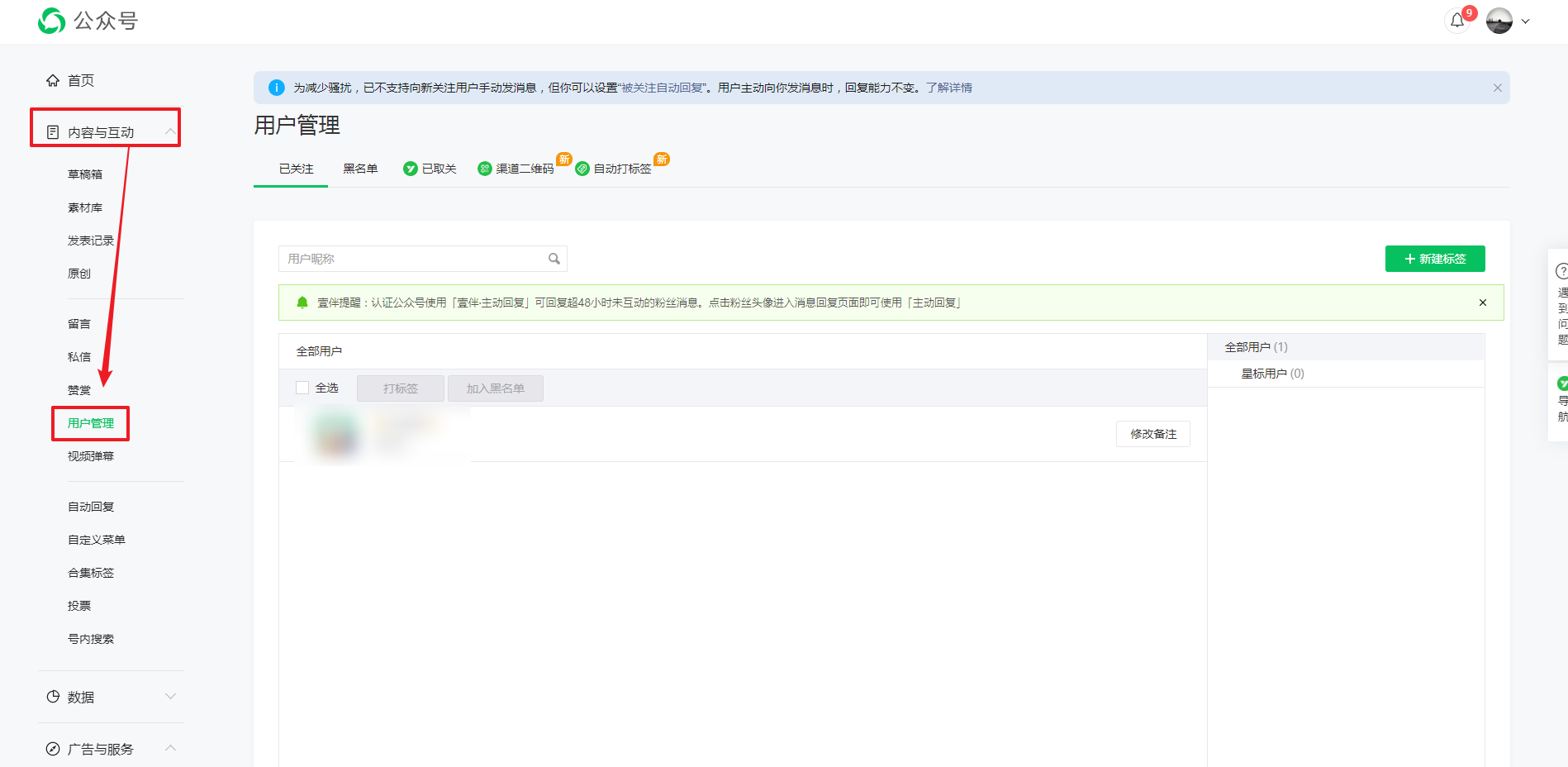Open 留言 in the sidebar
This screenshot has height=767, width=1568.
79,324
